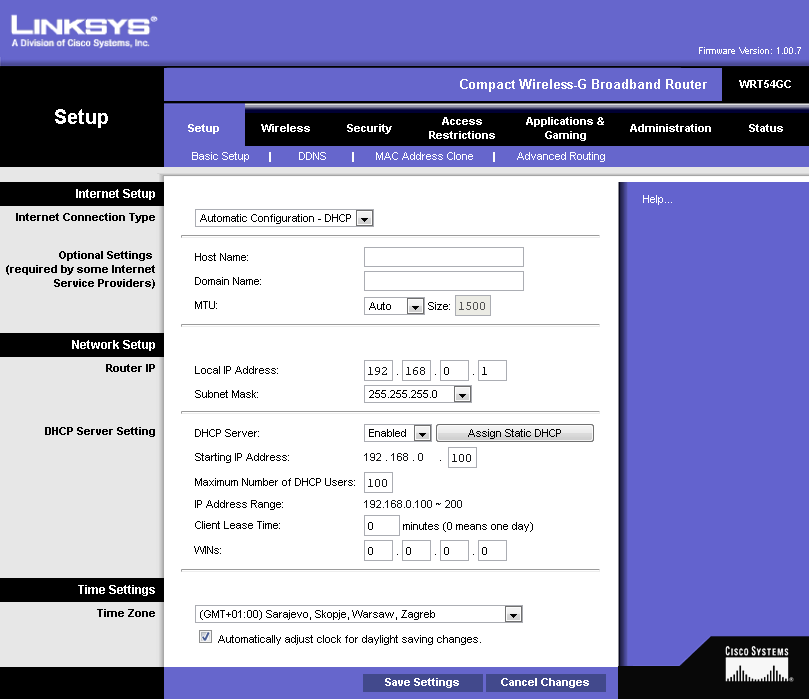Open the Administration tab
The image size is (809, 699).
coord(670,127)
